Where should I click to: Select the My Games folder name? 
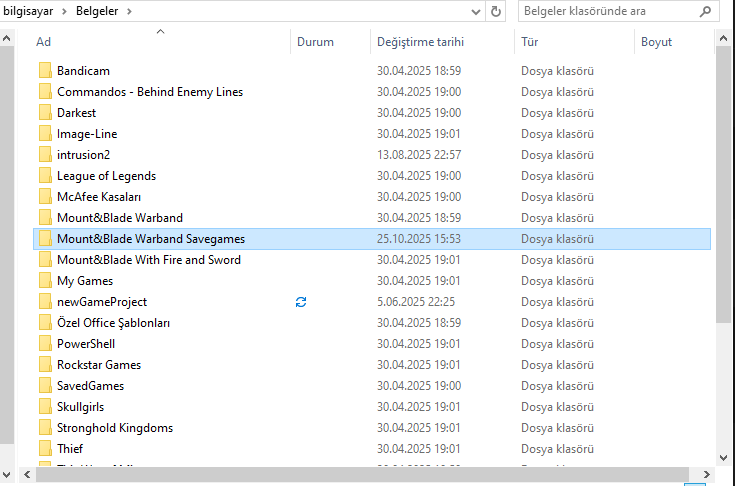pos(85,281)
